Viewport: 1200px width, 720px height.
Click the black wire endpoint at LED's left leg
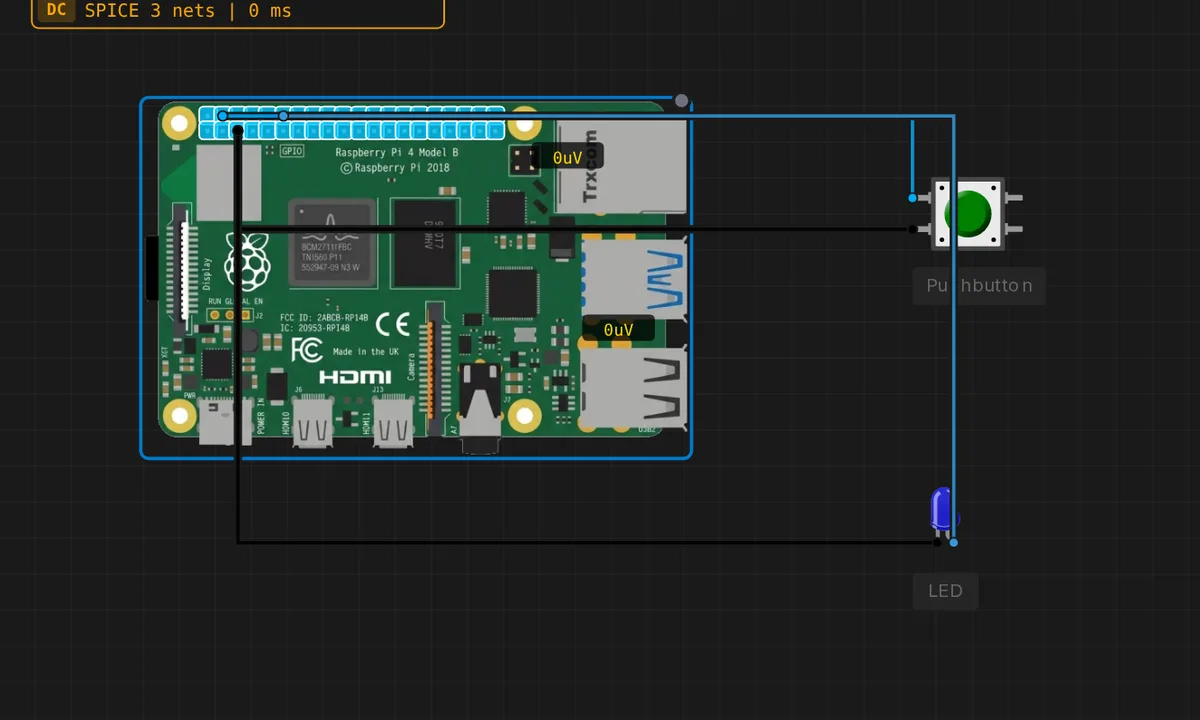(x=937, y=542)
